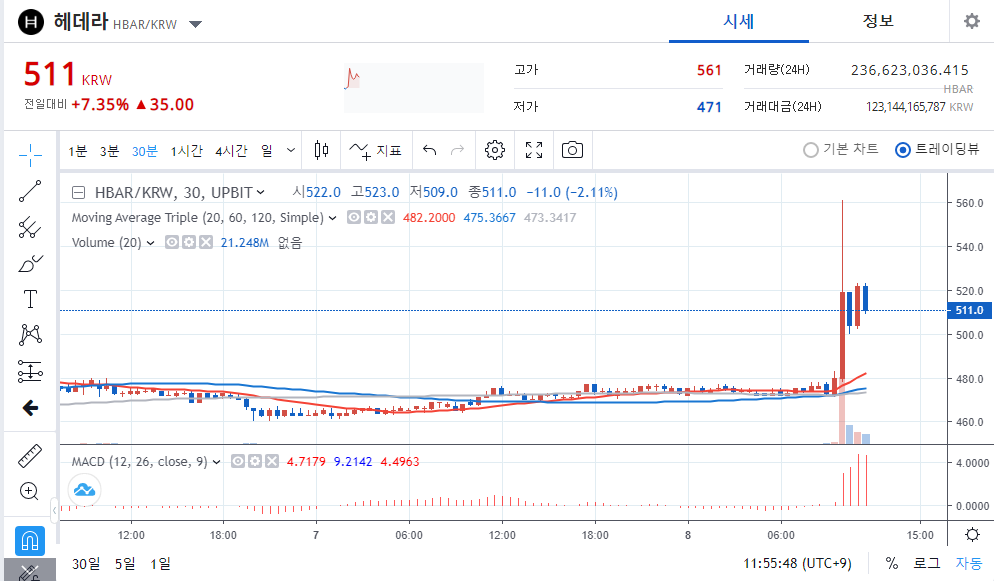Image resolution: width=994 pixels, height=581 pixels.
Task: Redo the chart action
Action: click(457, 150)
